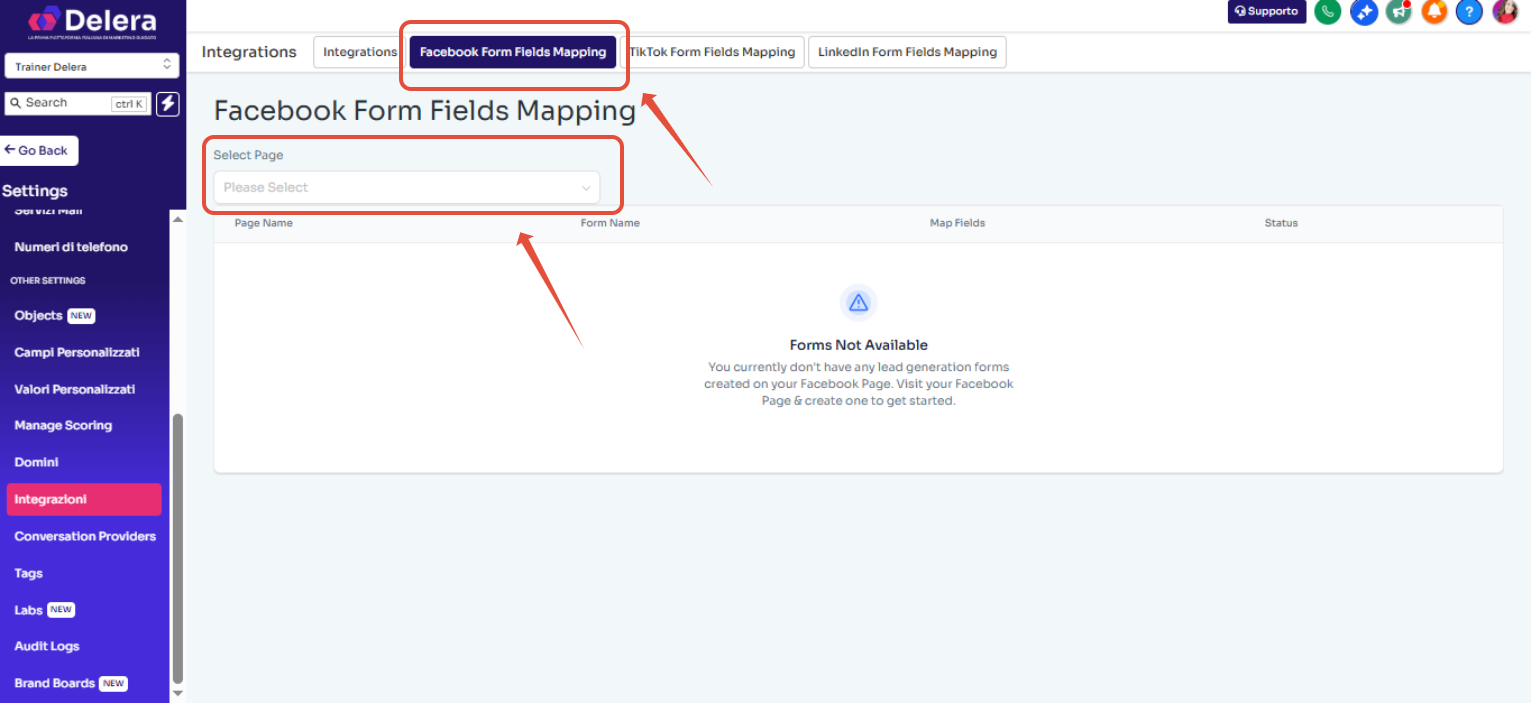
Task: Click the Form Name column header
Action: pos(610,223)
